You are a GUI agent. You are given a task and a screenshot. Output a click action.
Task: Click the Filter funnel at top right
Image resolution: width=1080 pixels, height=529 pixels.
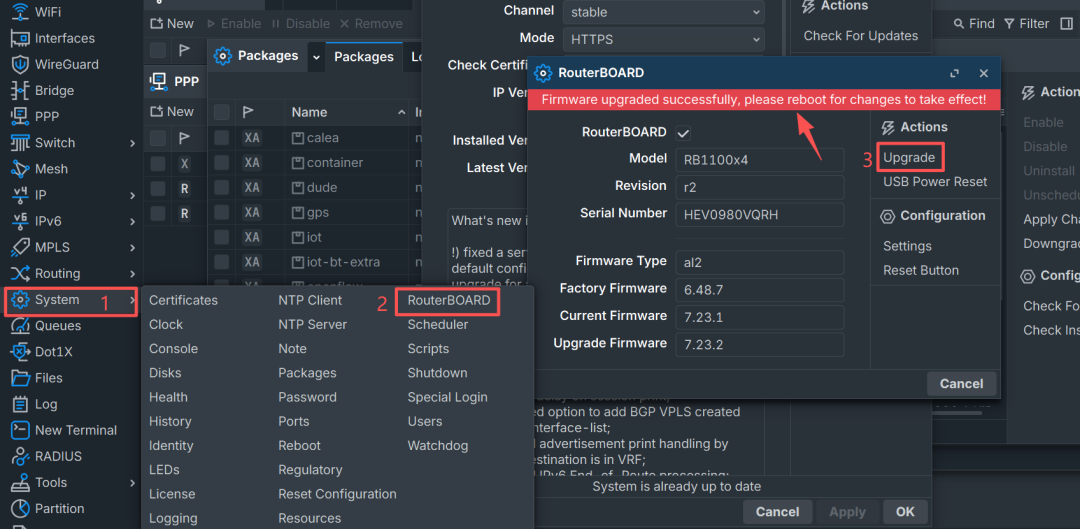1009,24
